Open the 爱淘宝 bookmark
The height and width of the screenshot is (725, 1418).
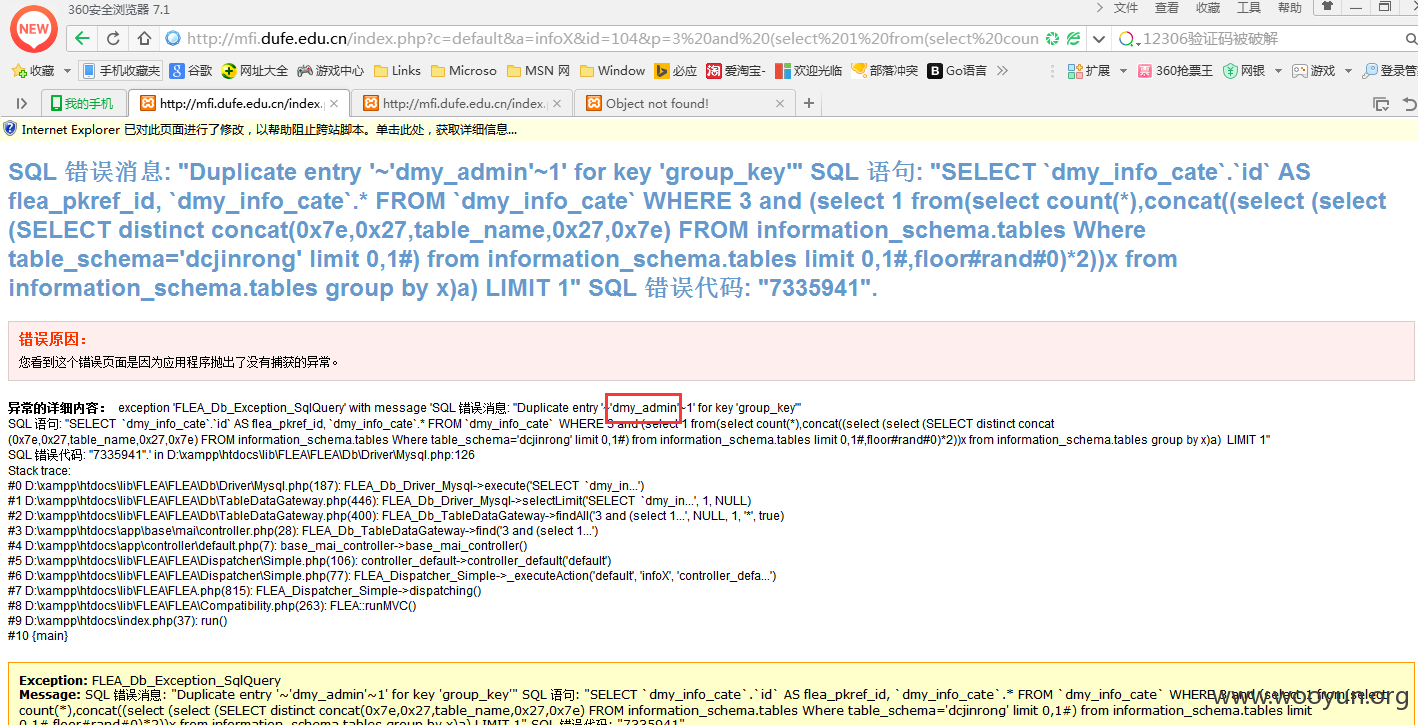[x=736, y=71]
